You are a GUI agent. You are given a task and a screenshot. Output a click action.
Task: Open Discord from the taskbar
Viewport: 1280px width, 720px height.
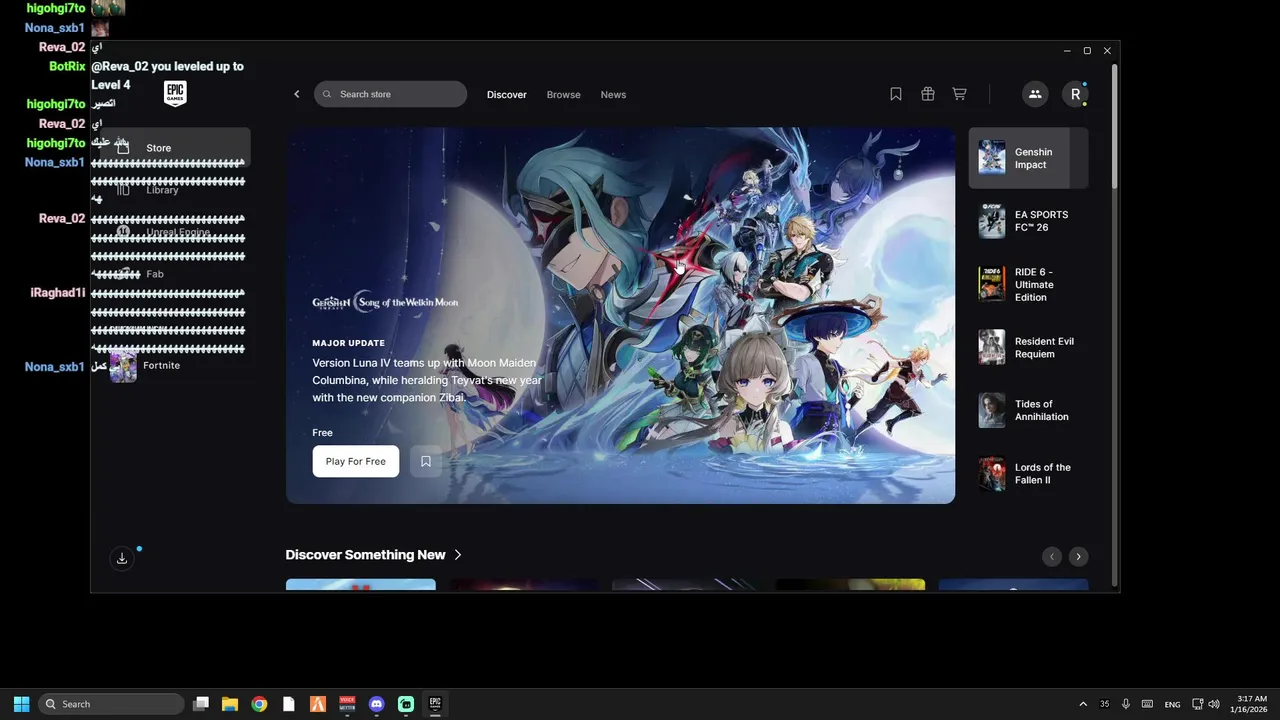pyautogui.click(x=376, y=704)
